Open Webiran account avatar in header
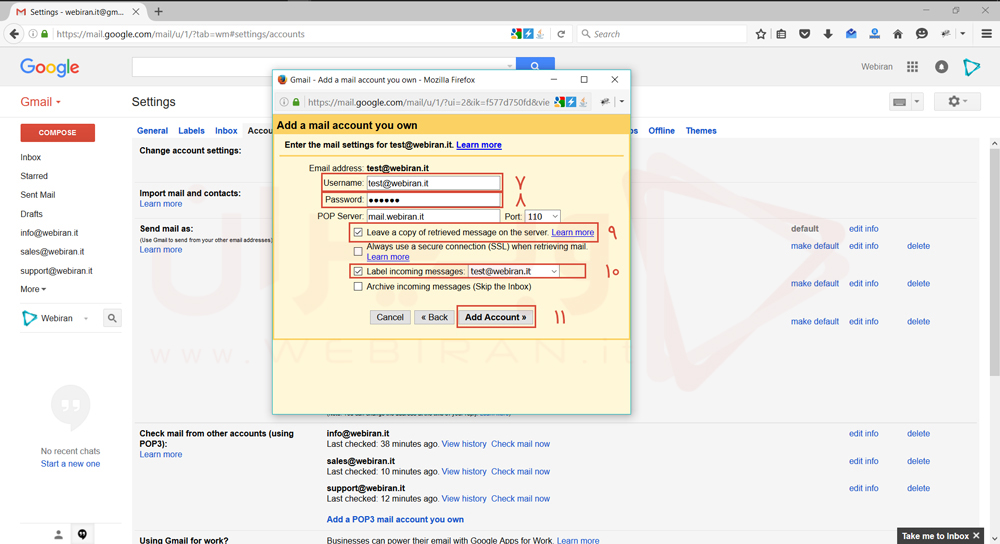This screenshot has width=1000, height=544. [971, 66]
